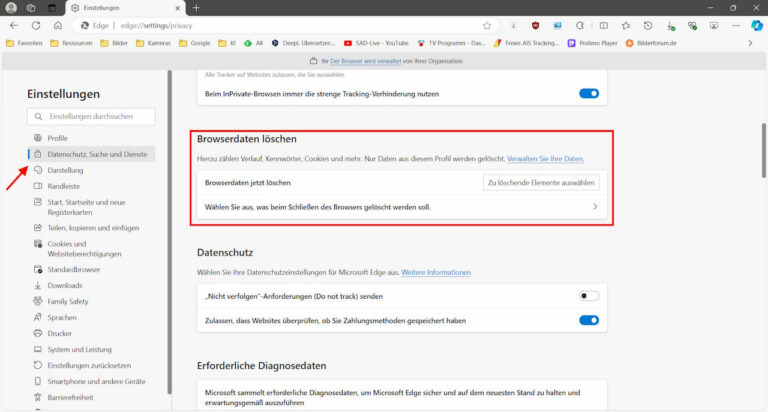Open the Kameras bookmarks folder
Screen dimensions: 768x412
153,43
